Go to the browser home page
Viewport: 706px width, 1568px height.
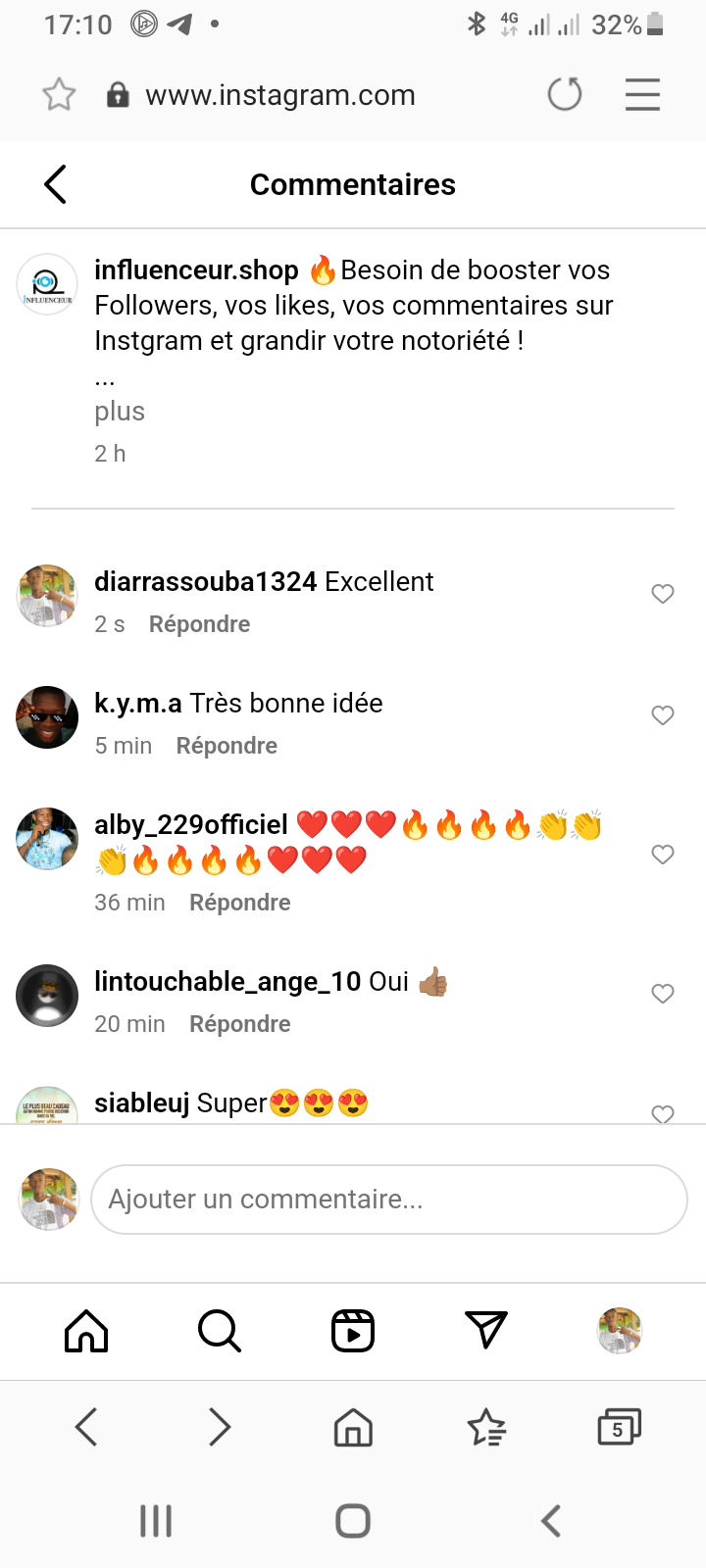pos(353,1428)
